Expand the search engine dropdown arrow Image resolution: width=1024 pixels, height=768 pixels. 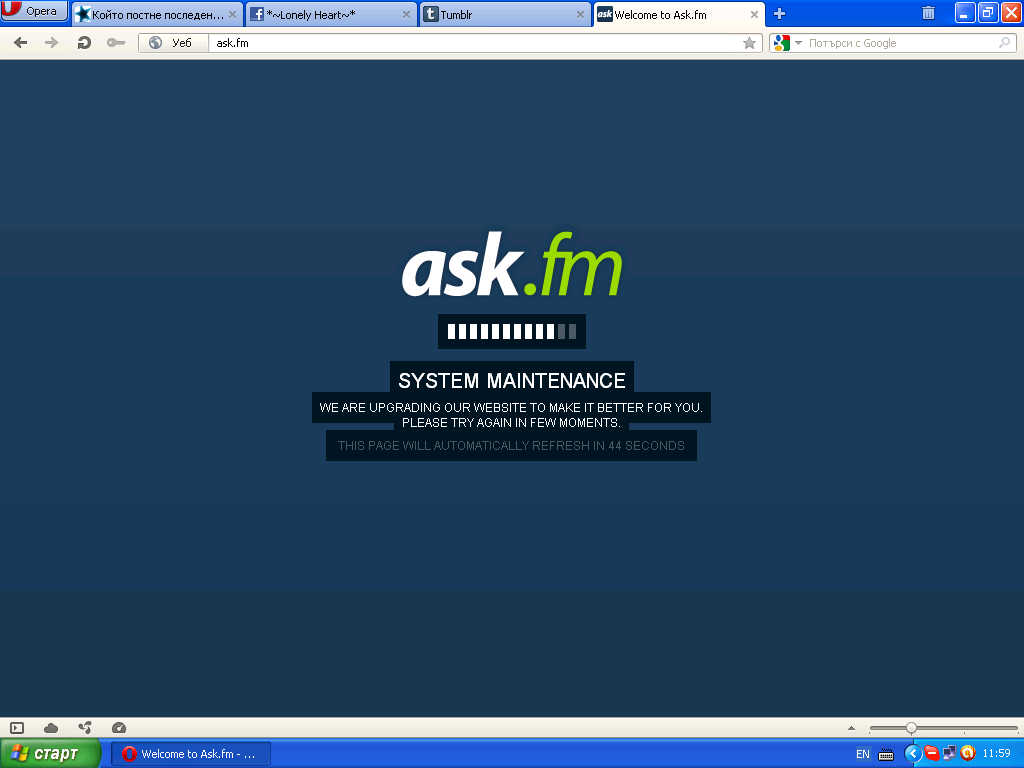pyautogui.click(x=798, y=43)
